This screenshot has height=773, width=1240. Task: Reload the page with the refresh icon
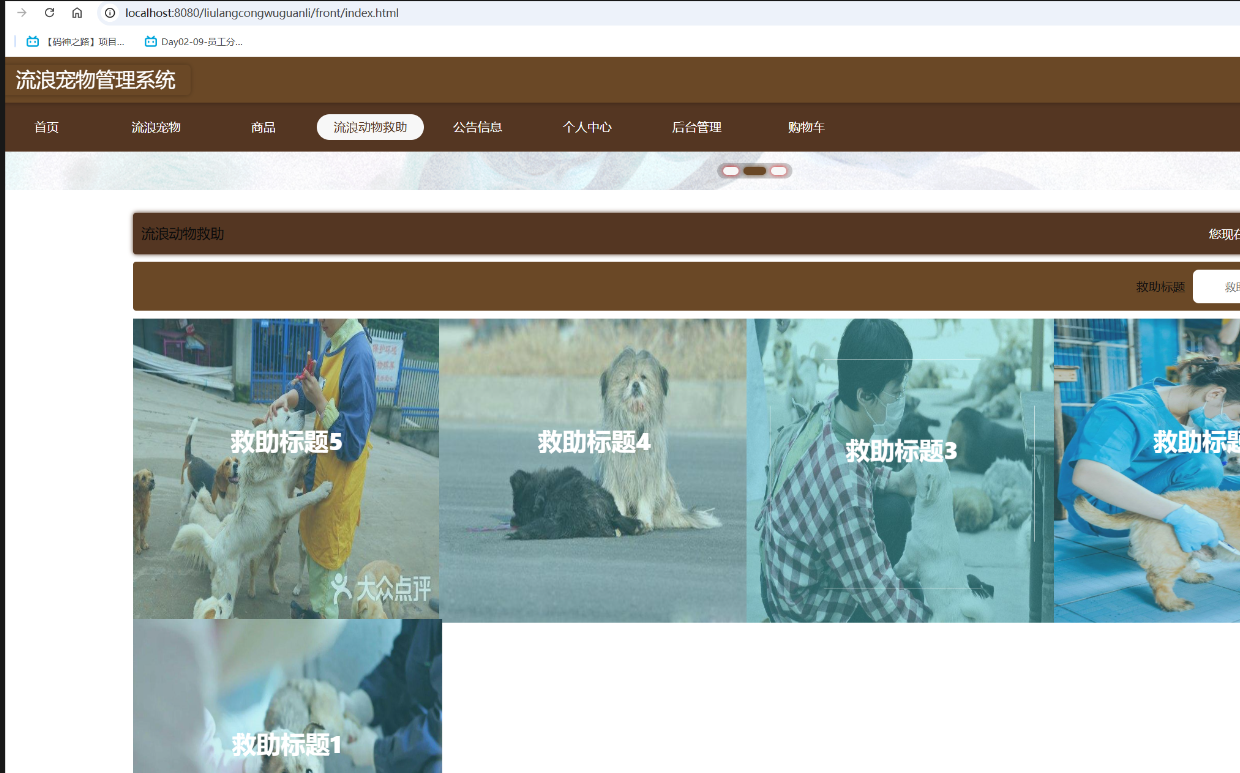[x=49, y=13]
